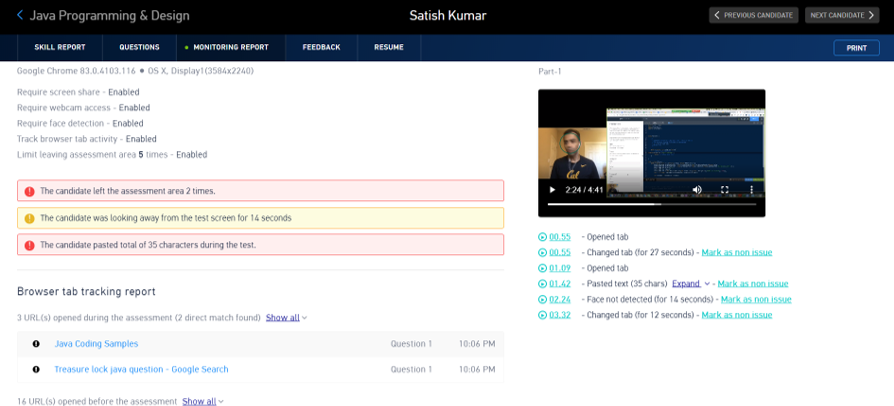Click the Print button
Viewport: 894px width, 406px height.
856,48
